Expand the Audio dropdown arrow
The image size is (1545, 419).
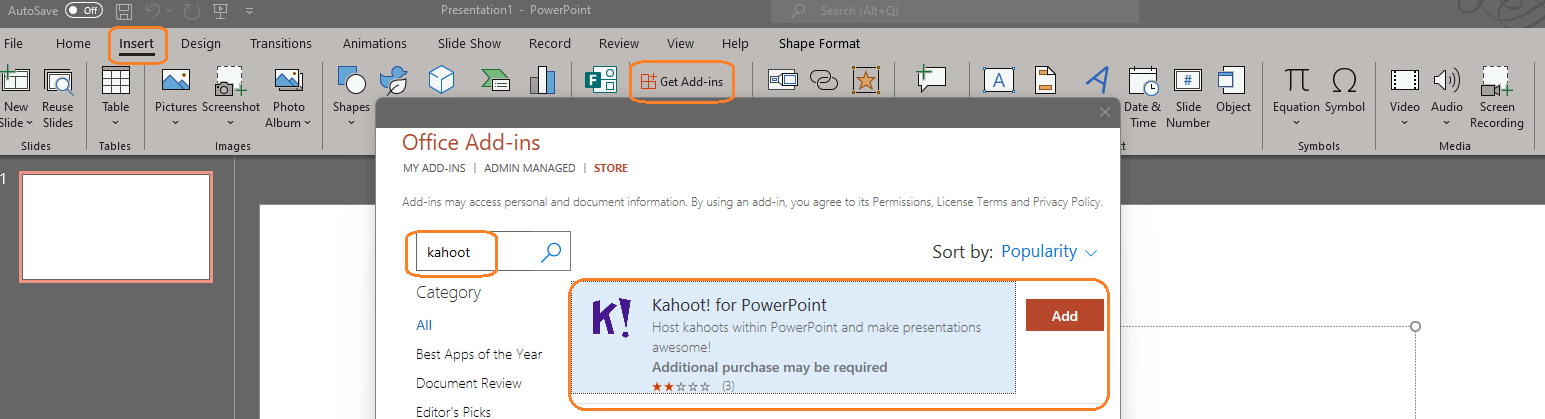(1447, 123)
